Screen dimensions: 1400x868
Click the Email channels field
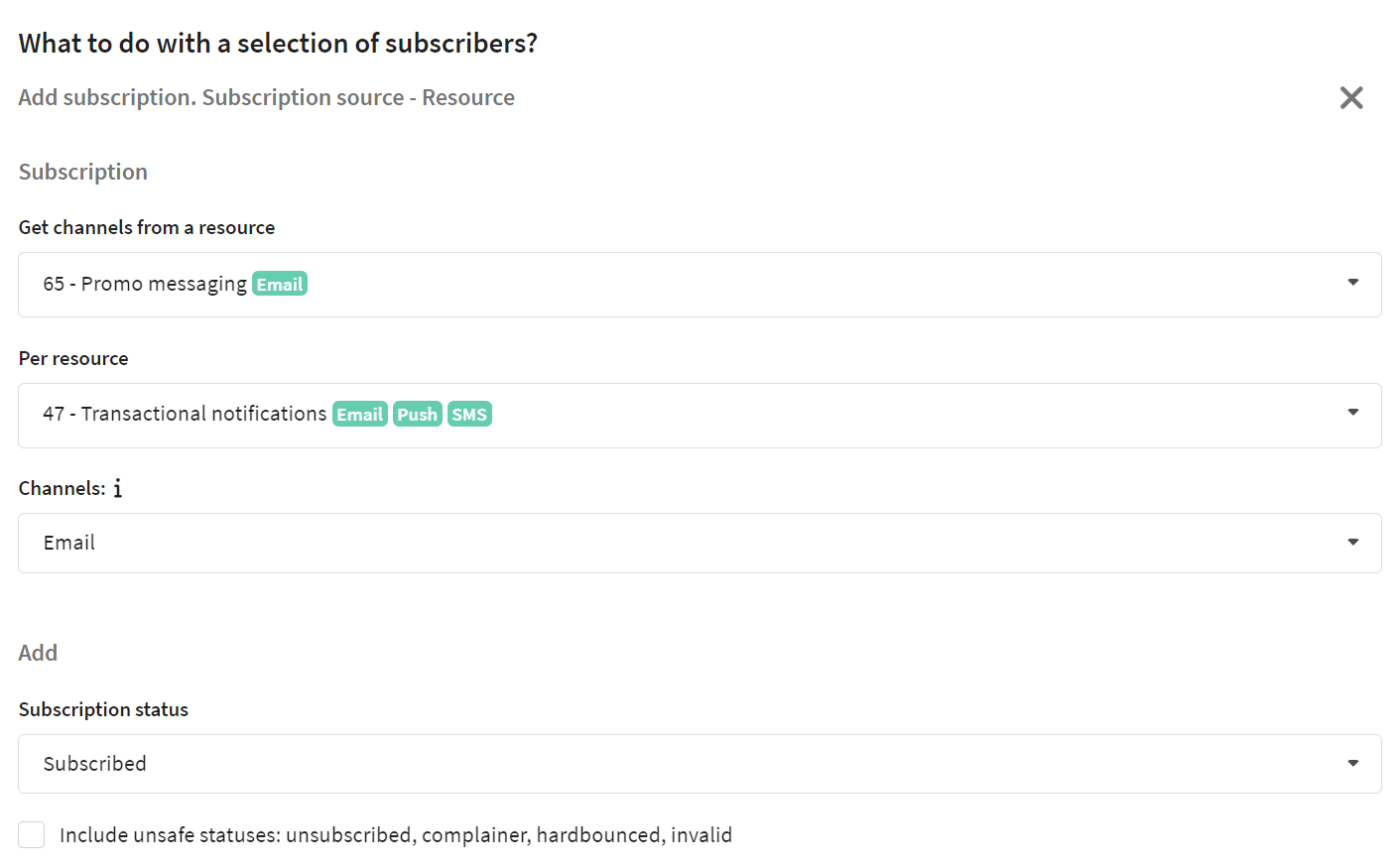click(700, 543)
